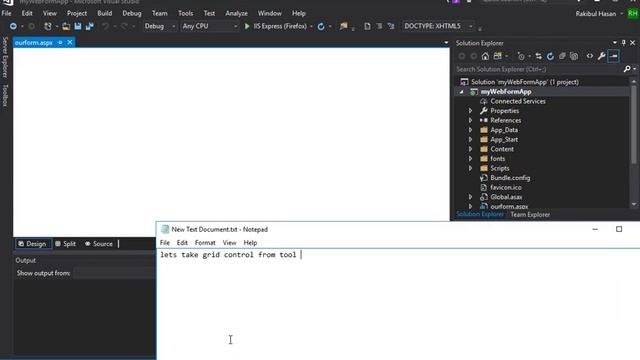Switch to Split view
The height and width of the screenshot is (360, 640).
tap(66, 244)
